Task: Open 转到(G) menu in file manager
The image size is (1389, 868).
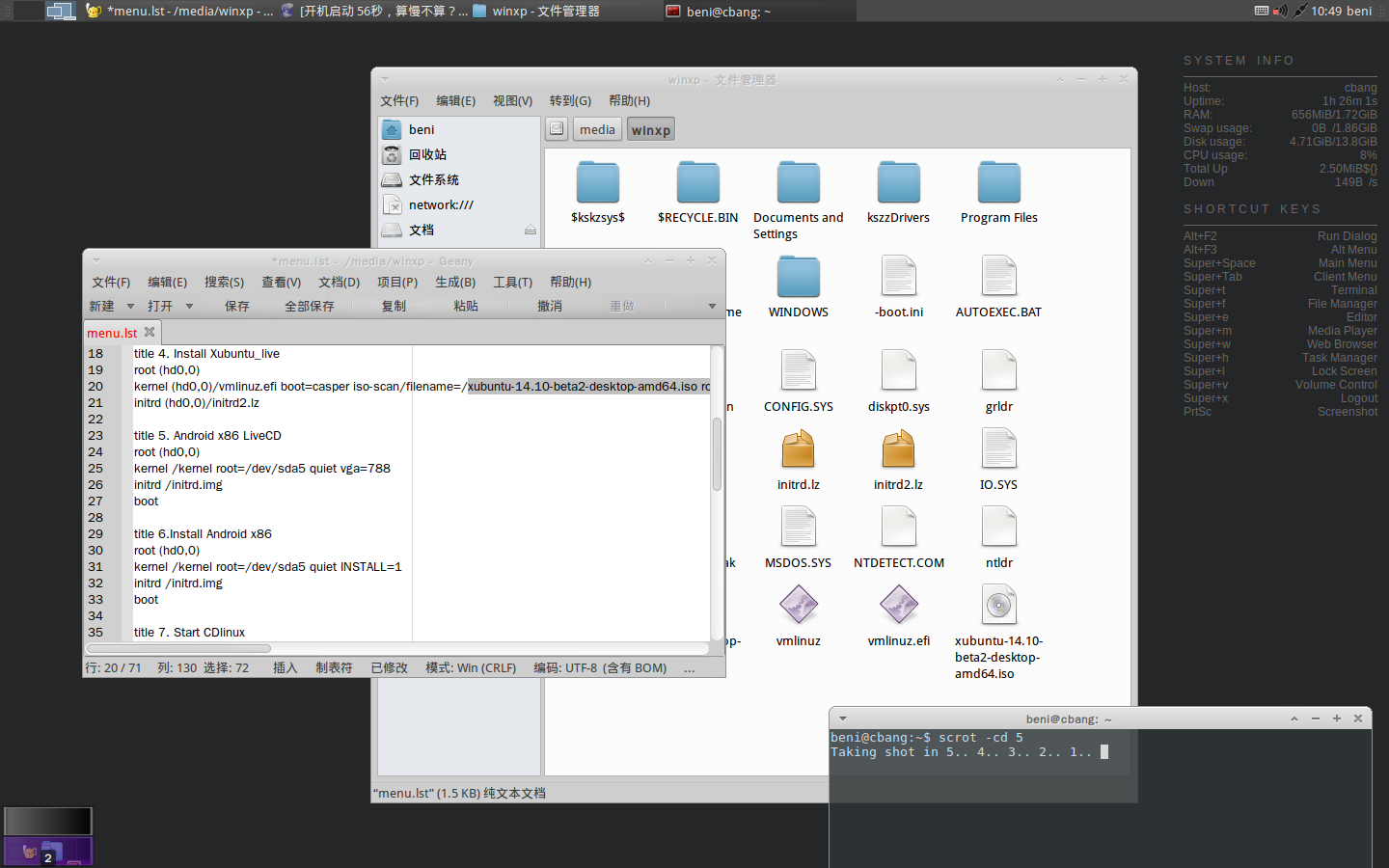Action: pos(570,100)
